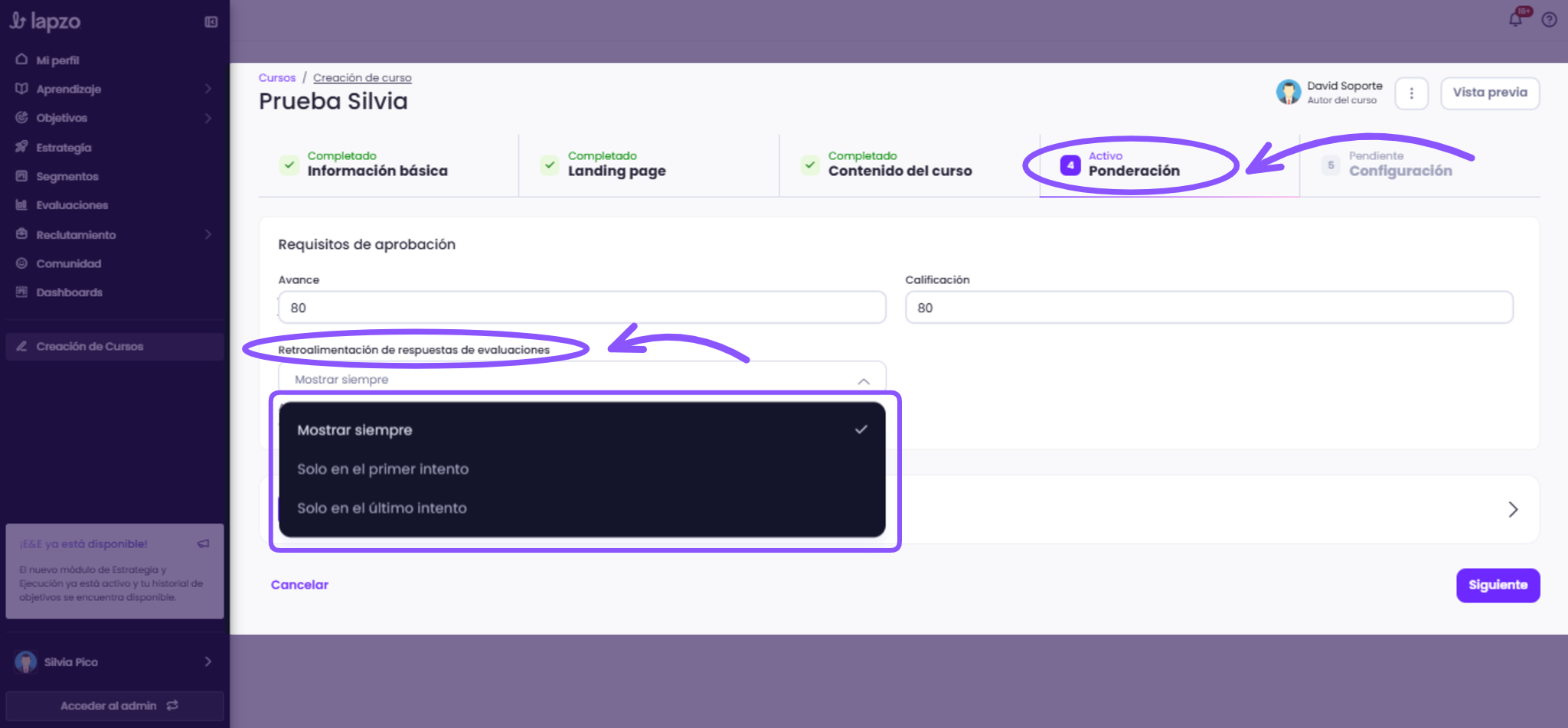Click Acceder al admin button
This screenshot has width=1568, height=728.
pos(115,705)
